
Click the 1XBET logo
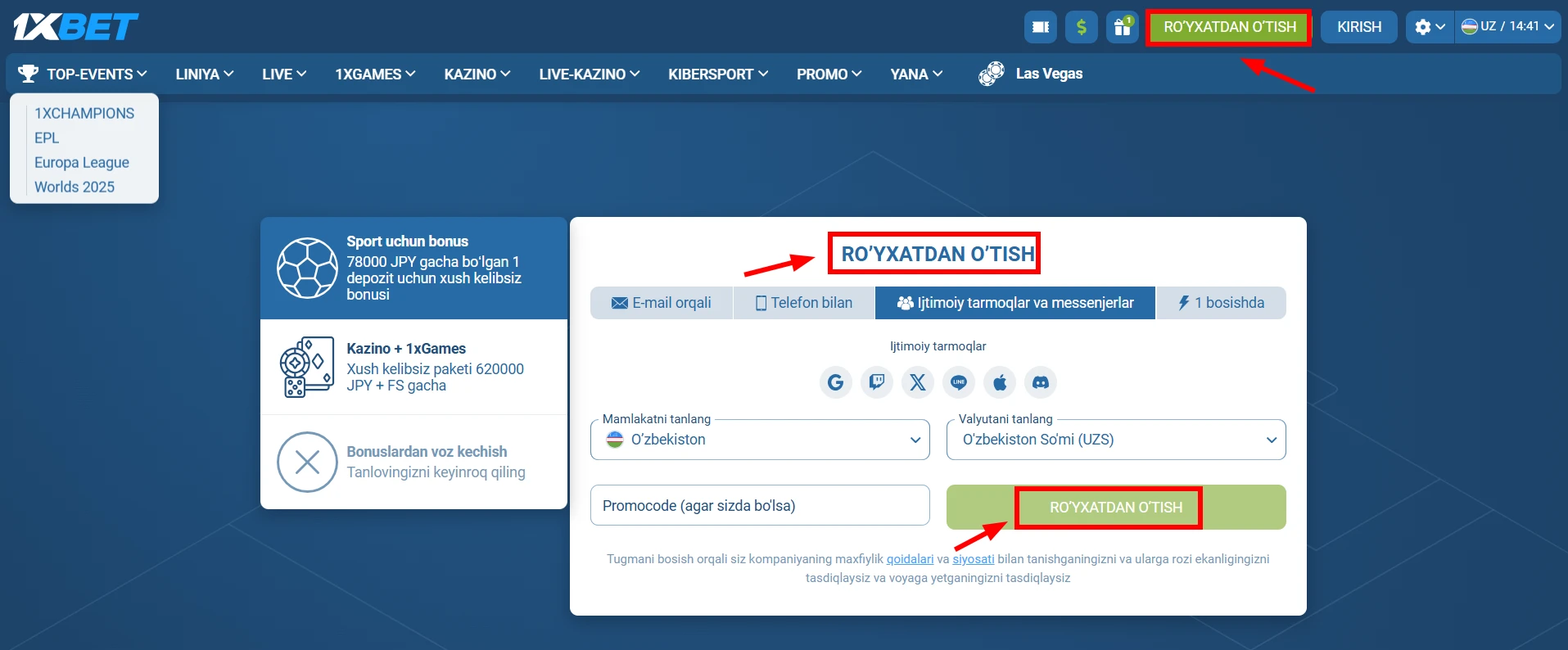pos(75,27)
